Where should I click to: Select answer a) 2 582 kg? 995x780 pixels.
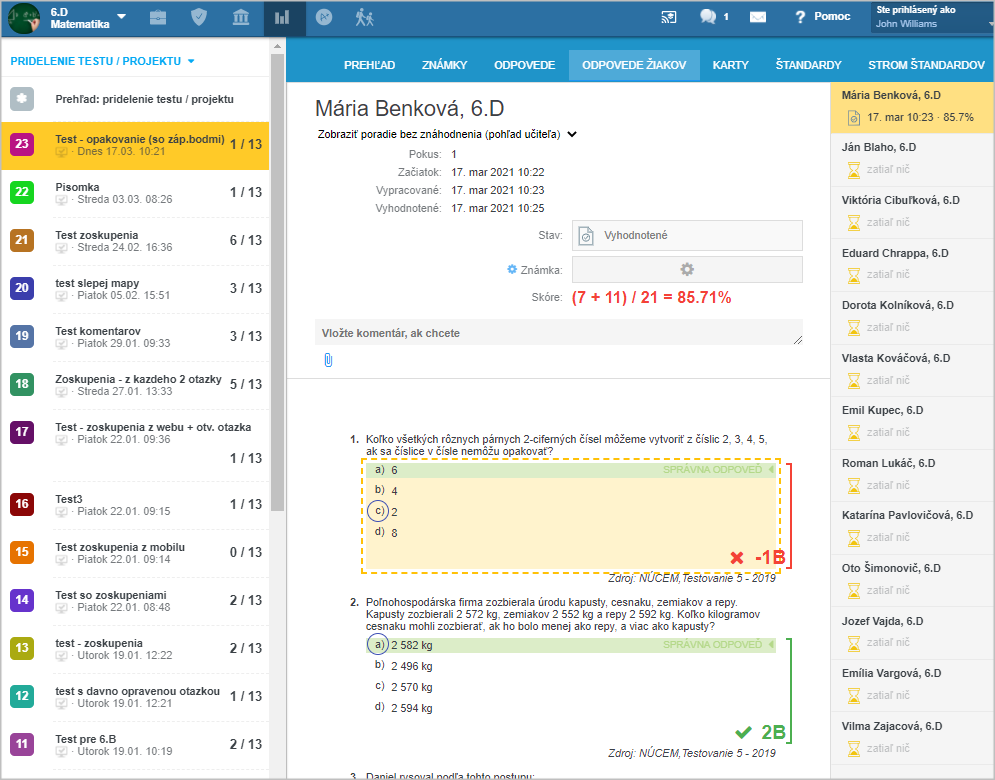coord(570,645)
